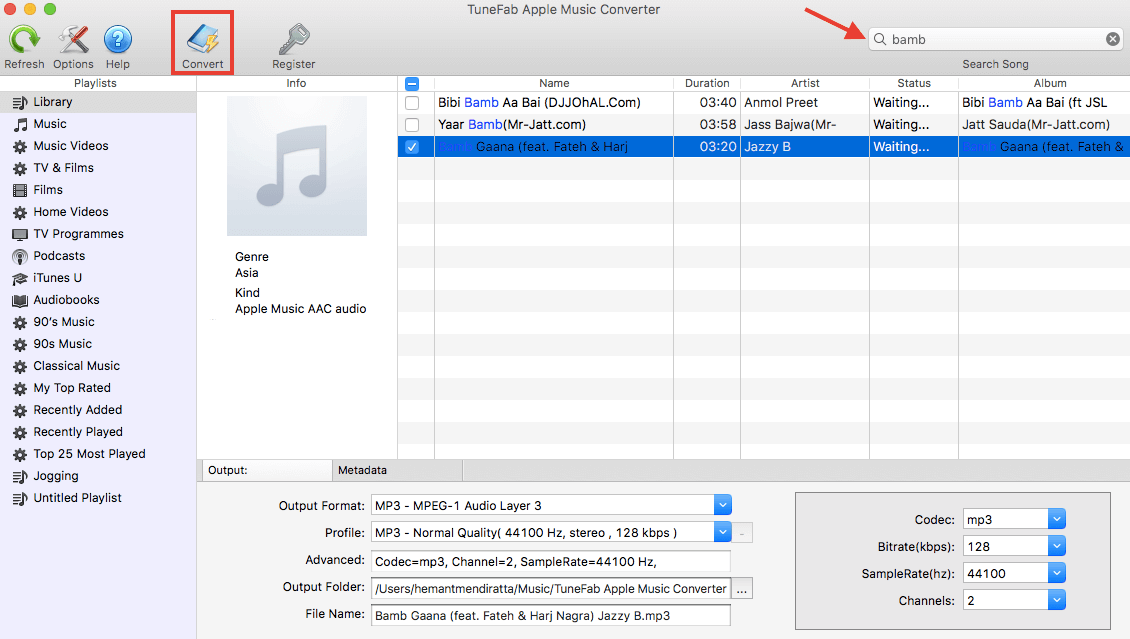Click the small button beside Profile dropdown
1130x639 pixels.
click(742, 533)
